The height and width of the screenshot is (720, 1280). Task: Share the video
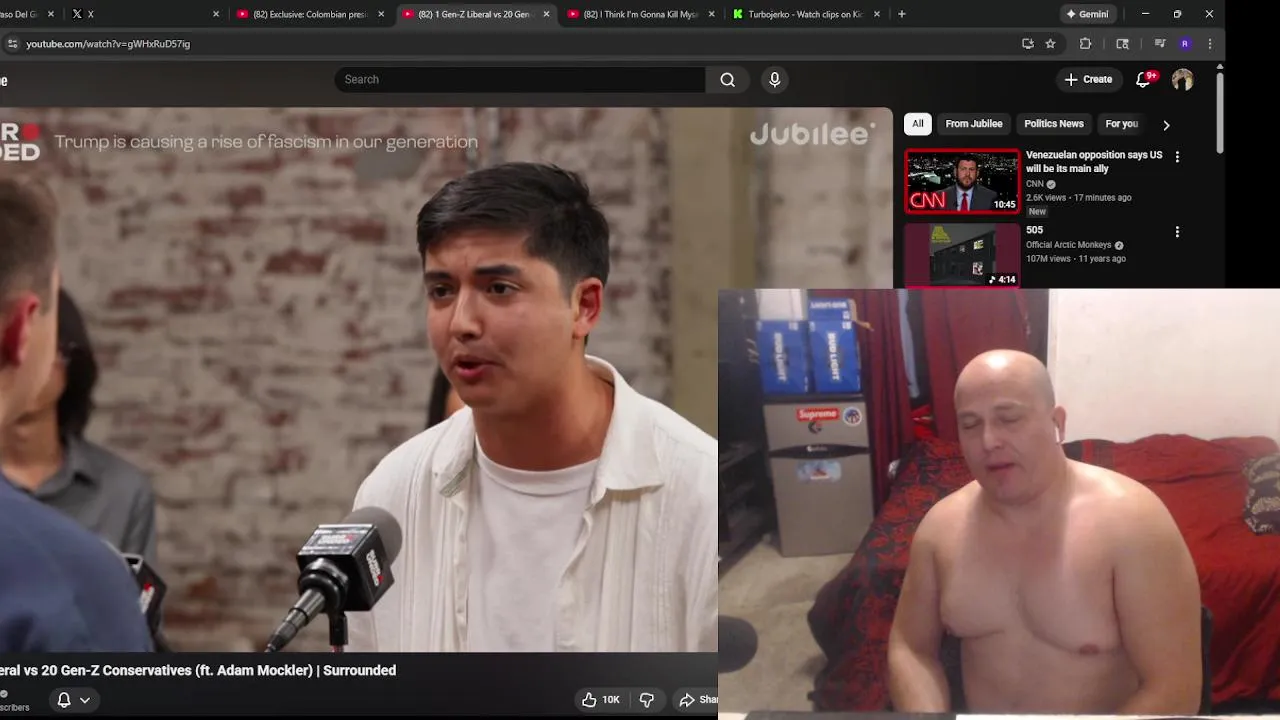point(698,700)
